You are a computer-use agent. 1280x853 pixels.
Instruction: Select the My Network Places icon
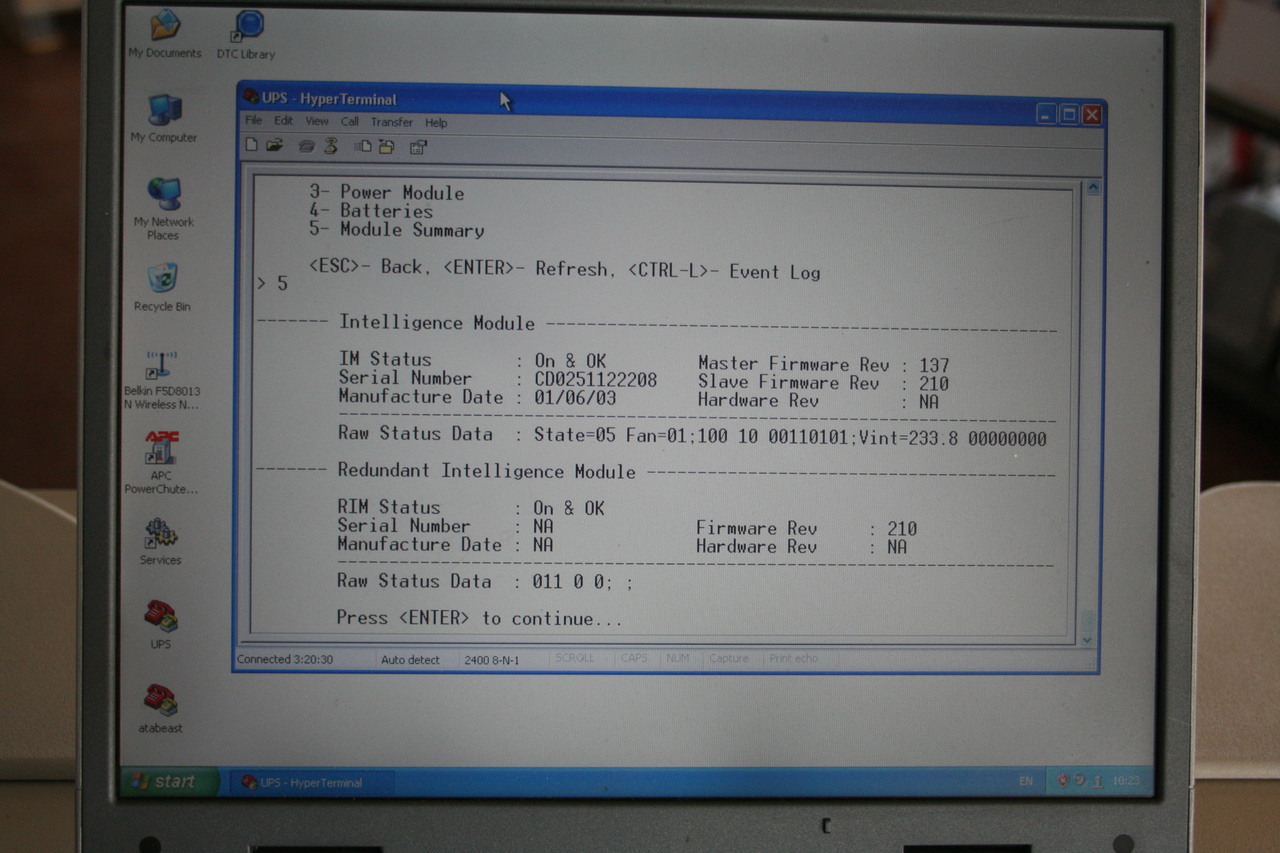(163, 208)
